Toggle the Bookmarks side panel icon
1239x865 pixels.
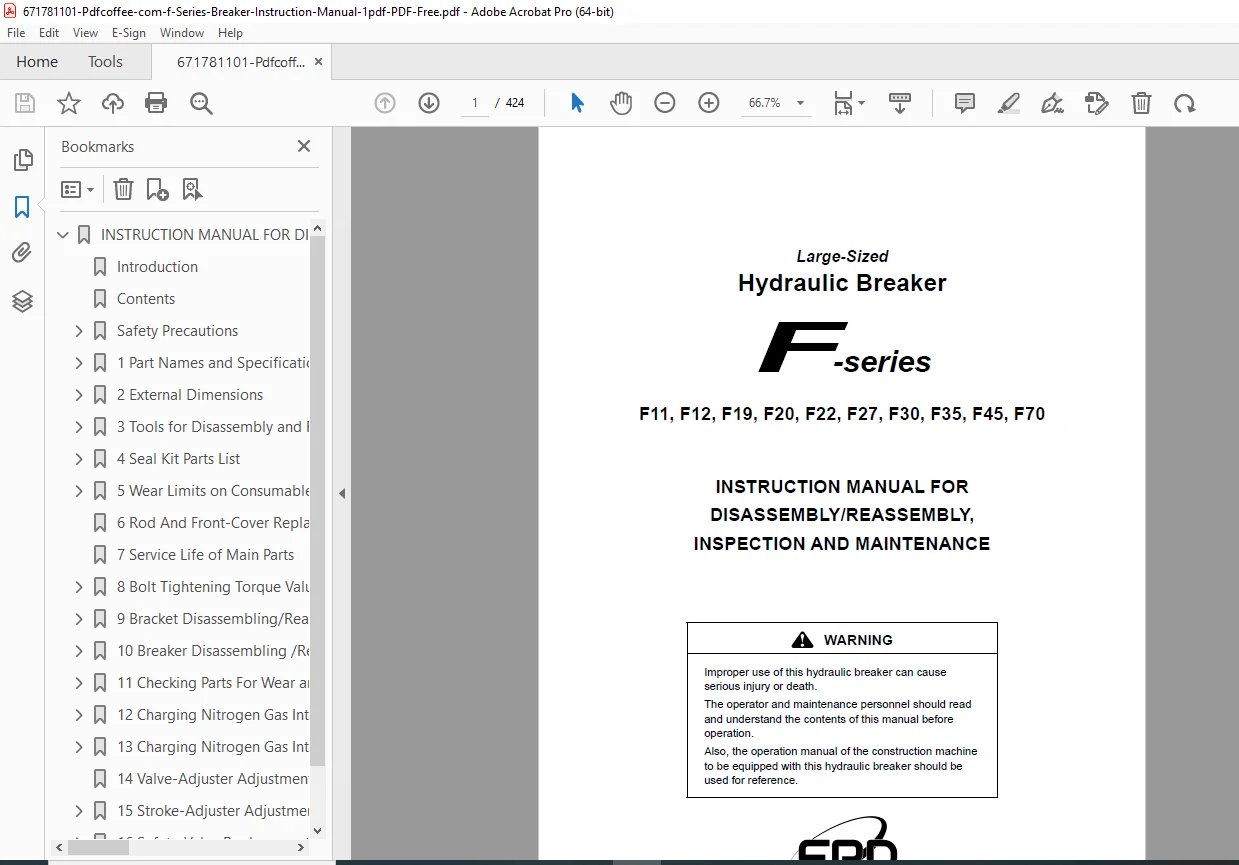[22, 207]
